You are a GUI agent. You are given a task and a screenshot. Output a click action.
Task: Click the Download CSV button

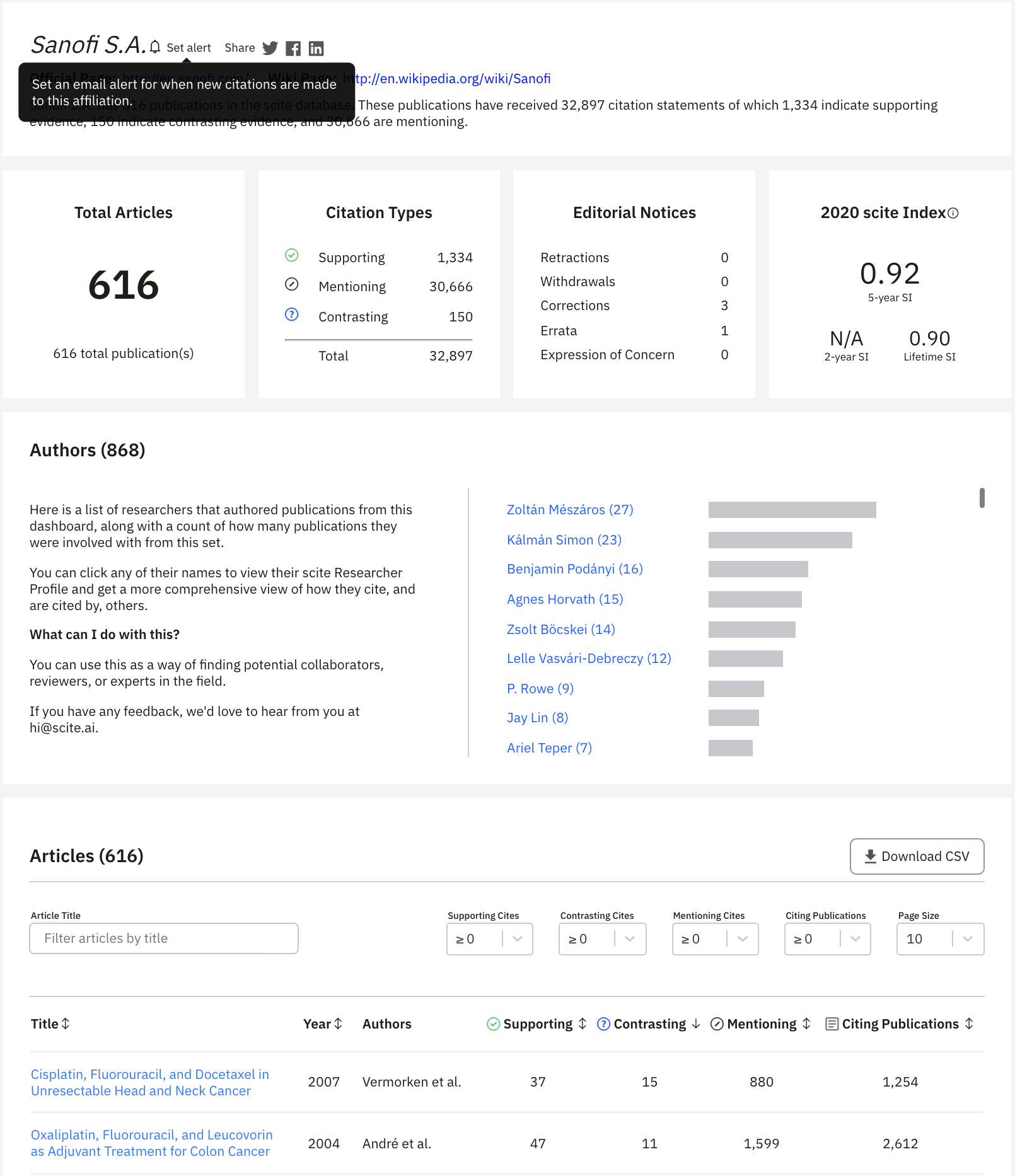[x=917, y=856]
